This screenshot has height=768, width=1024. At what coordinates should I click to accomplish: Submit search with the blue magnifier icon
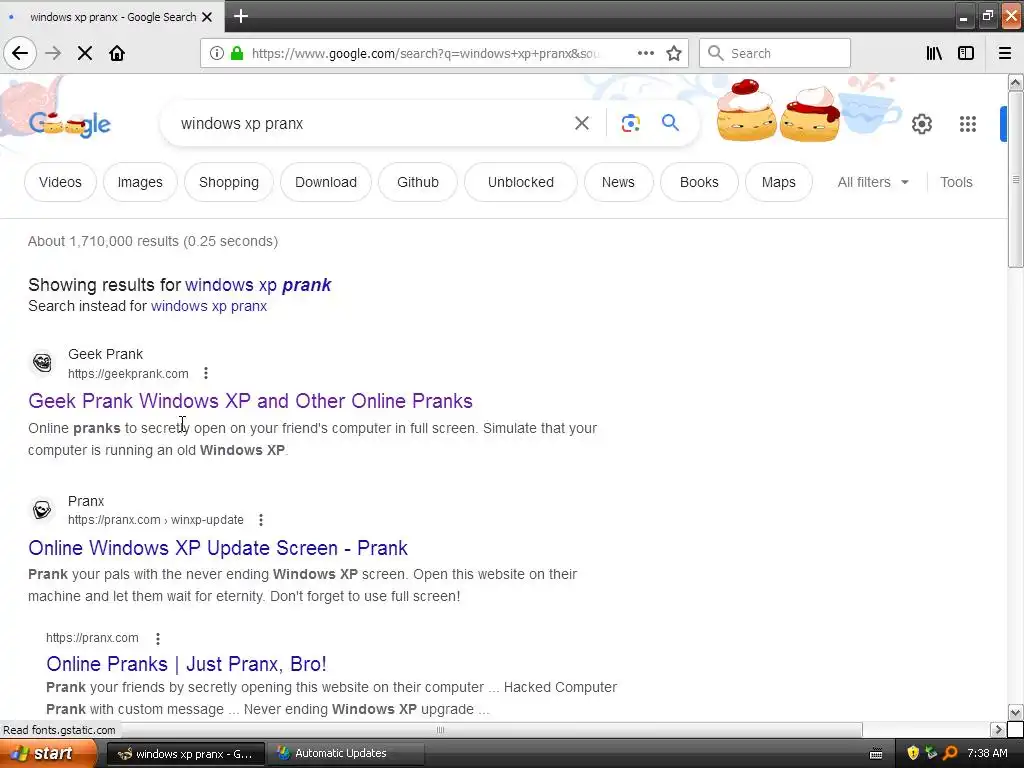click(670, 122)
